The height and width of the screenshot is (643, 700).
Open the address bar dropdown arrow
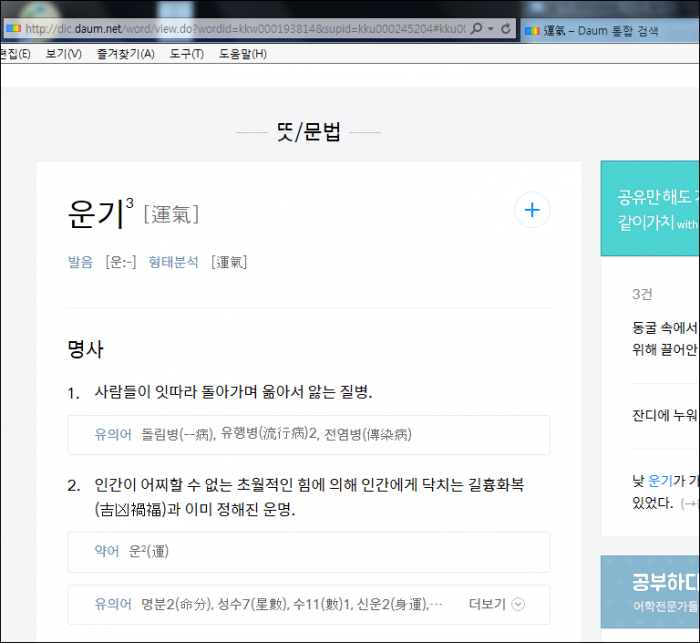click(491, 29)
